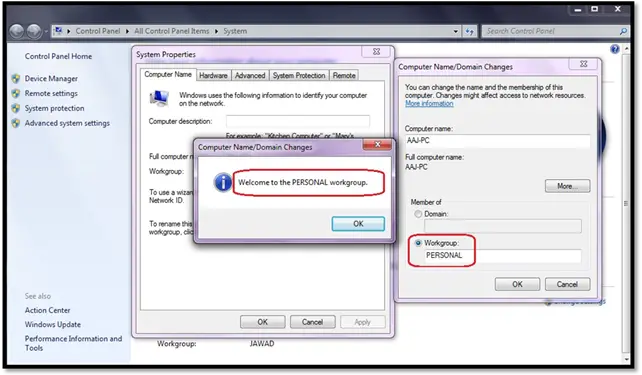Click the blue Help question mark icon

coord(615,49)
